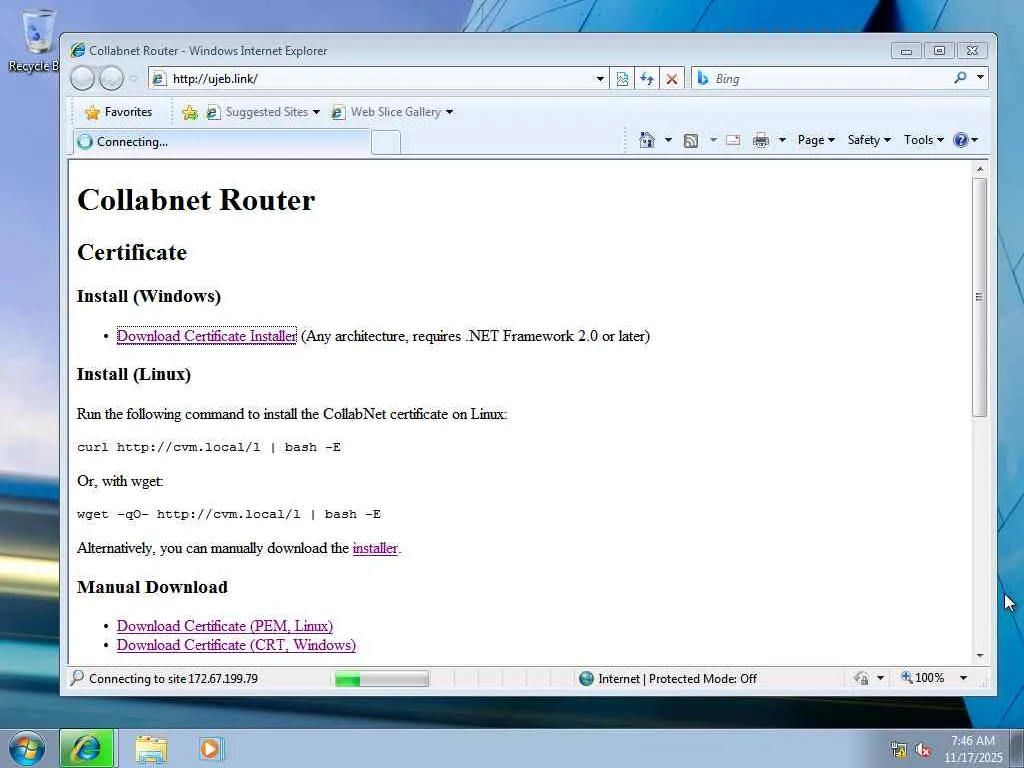Open search provider dropdown arrow
The height and width of the screenshot is (768, 1024).
[x=980, y=78]
